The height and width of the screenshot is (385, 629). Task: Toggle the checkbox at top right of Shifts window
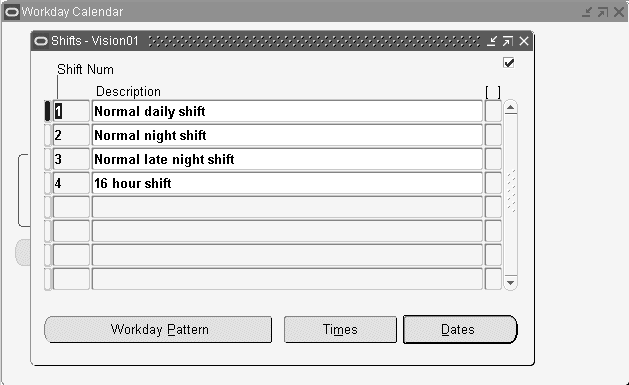tap(509, 63)
